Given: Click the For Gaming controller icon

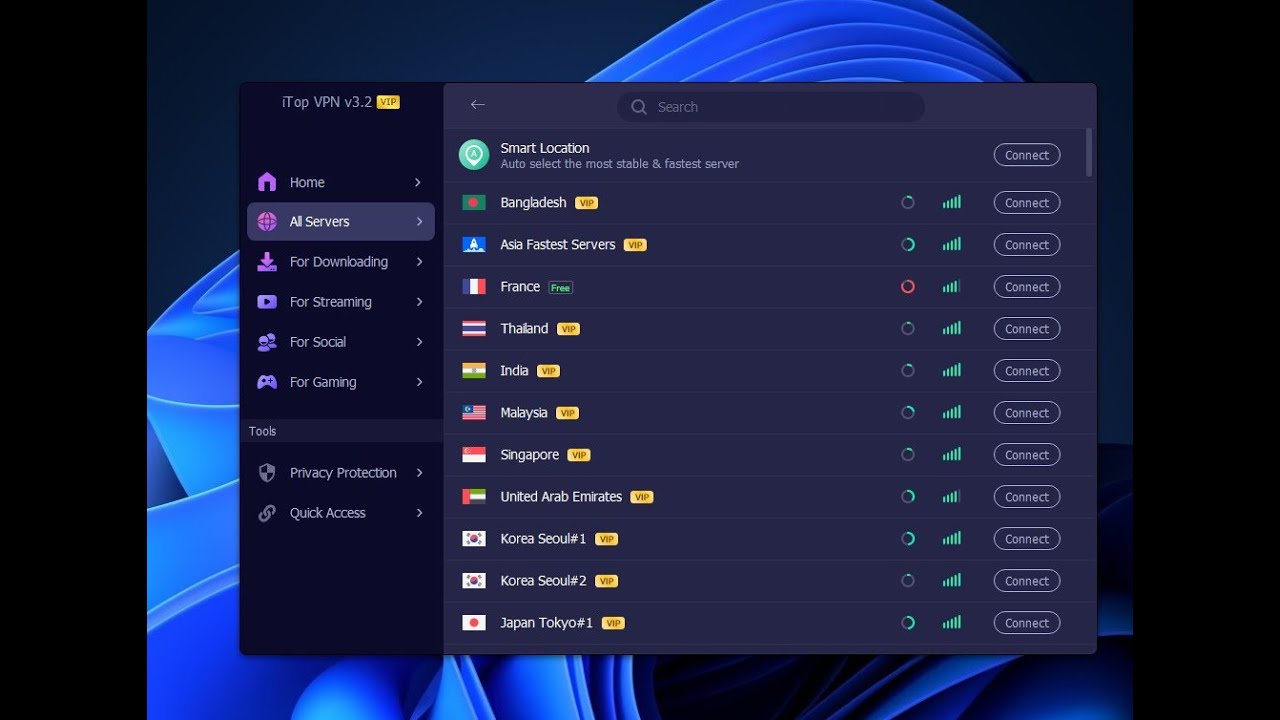Looking at the screenshot, I should [x=267, y=382].
